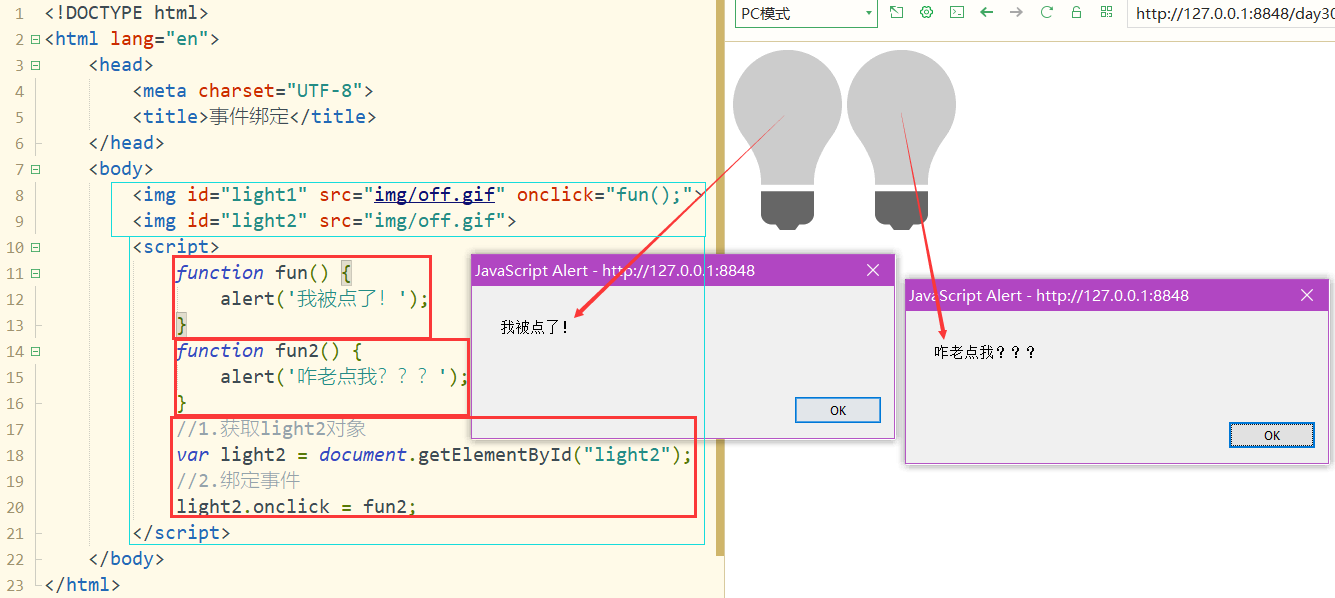Click the comment //2.绑定事件
The image size is (1335, 598).
tap(237, 481)
